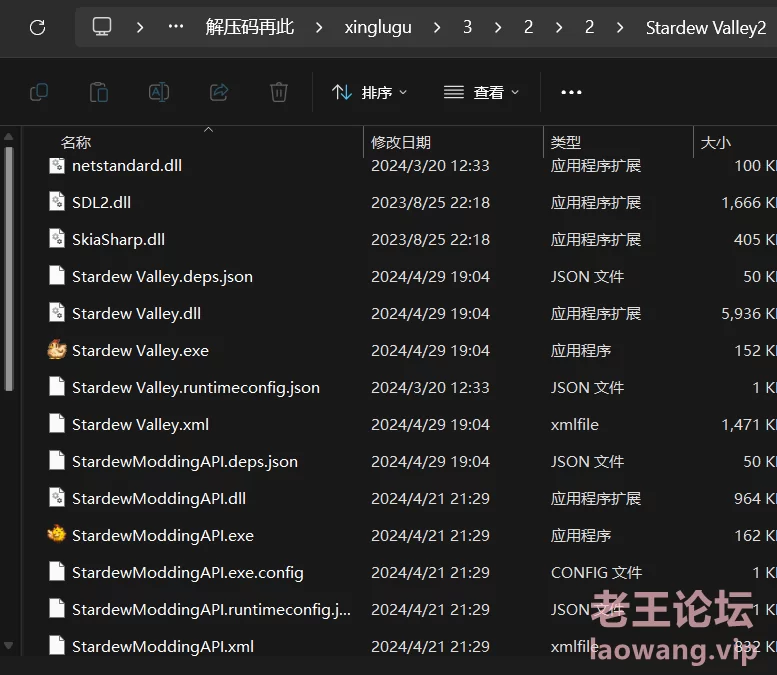Navigate to Stardew Valley2 breadcrumb folder
The image size is (777, 675).
(x=706, y=28)
